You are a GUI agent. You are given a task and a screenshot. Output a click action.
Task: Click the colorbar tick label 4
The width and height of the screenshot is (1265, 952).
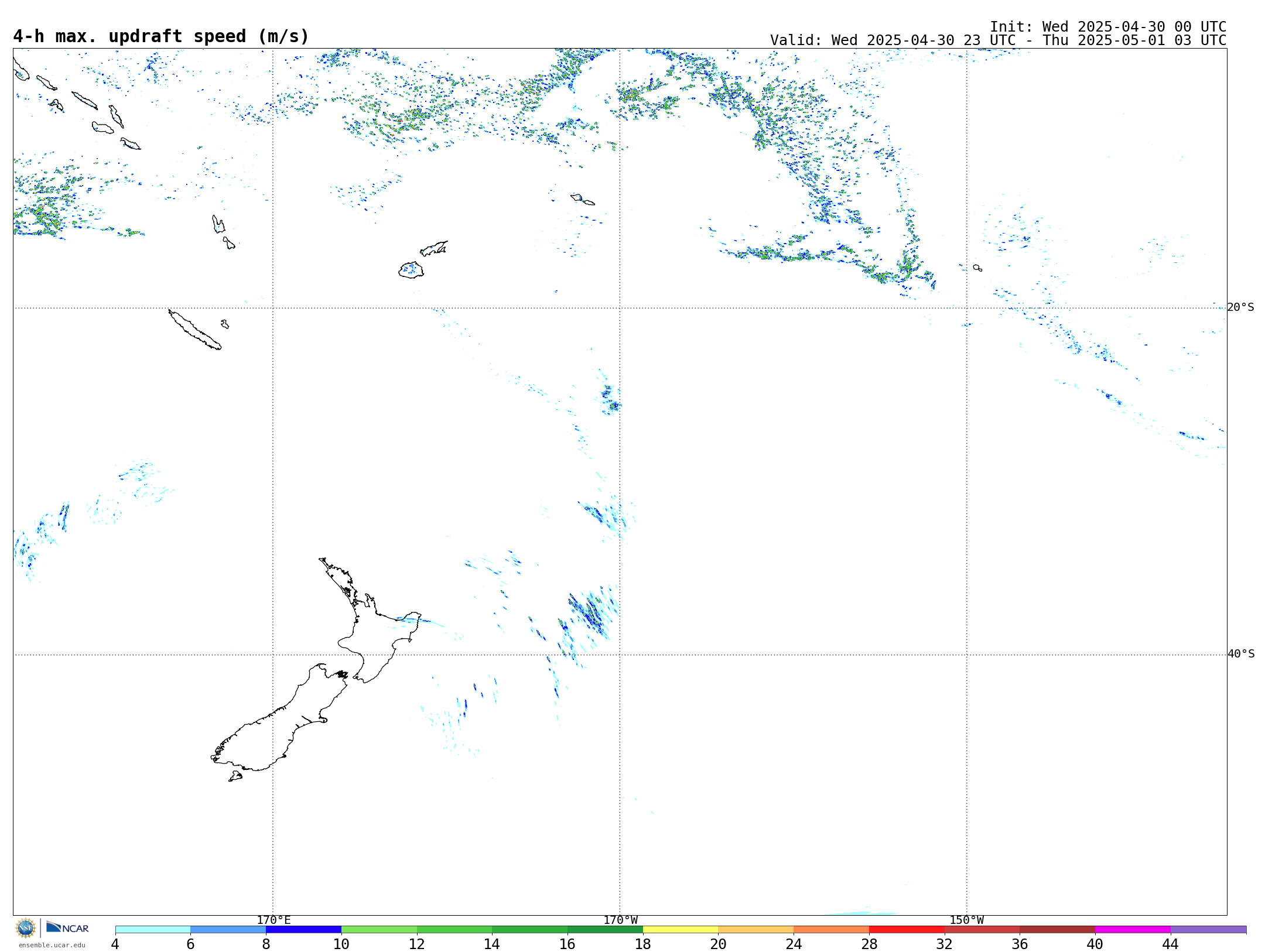pos(115,944)
